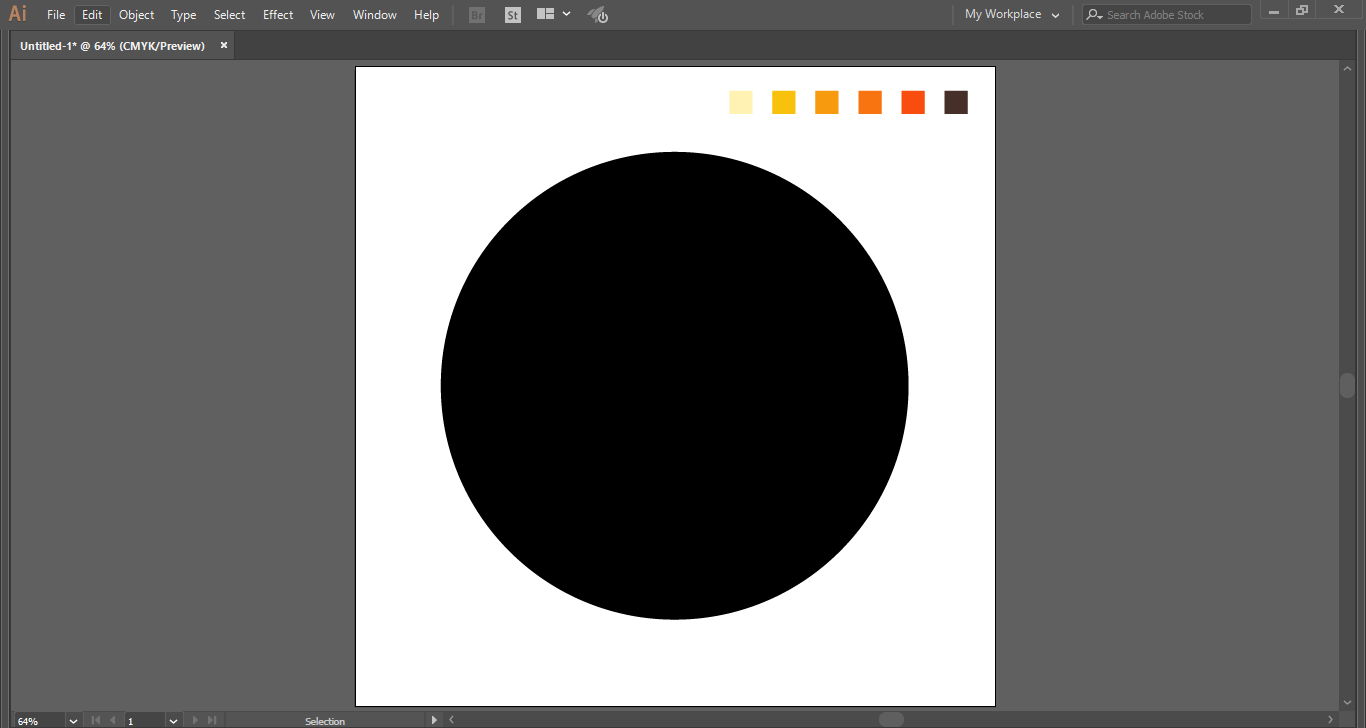Screen dimensions: 1366x728
Task: Go to the first artboard using the navigation arrow
Action: click(x=96, y=720)
